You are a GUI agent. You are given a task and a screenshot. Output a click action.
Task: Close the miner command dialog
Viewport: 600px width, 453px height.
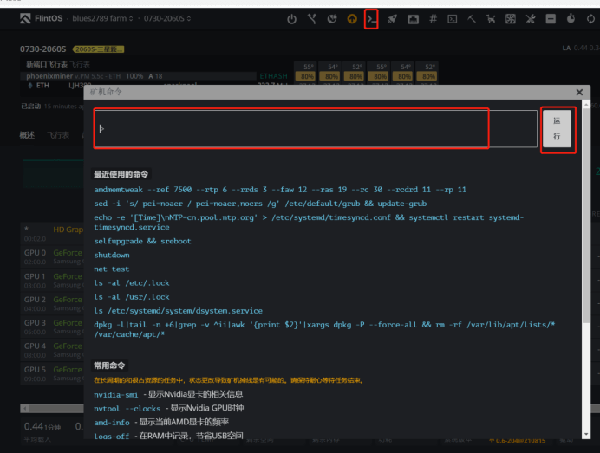click(579, 92)
